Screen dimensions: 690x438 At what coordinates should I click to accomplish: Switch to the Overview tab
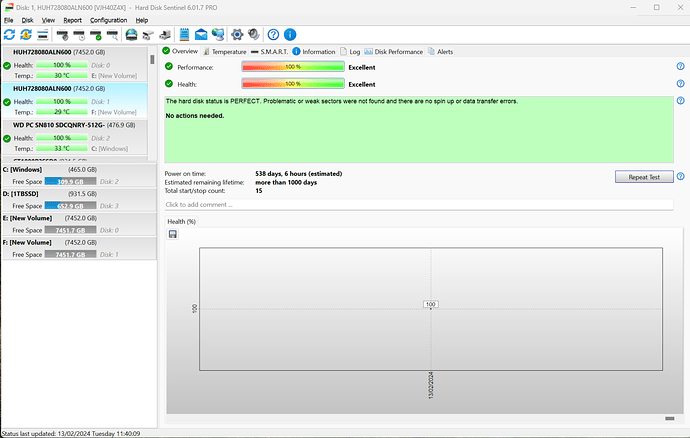click(x=180, y=51)
